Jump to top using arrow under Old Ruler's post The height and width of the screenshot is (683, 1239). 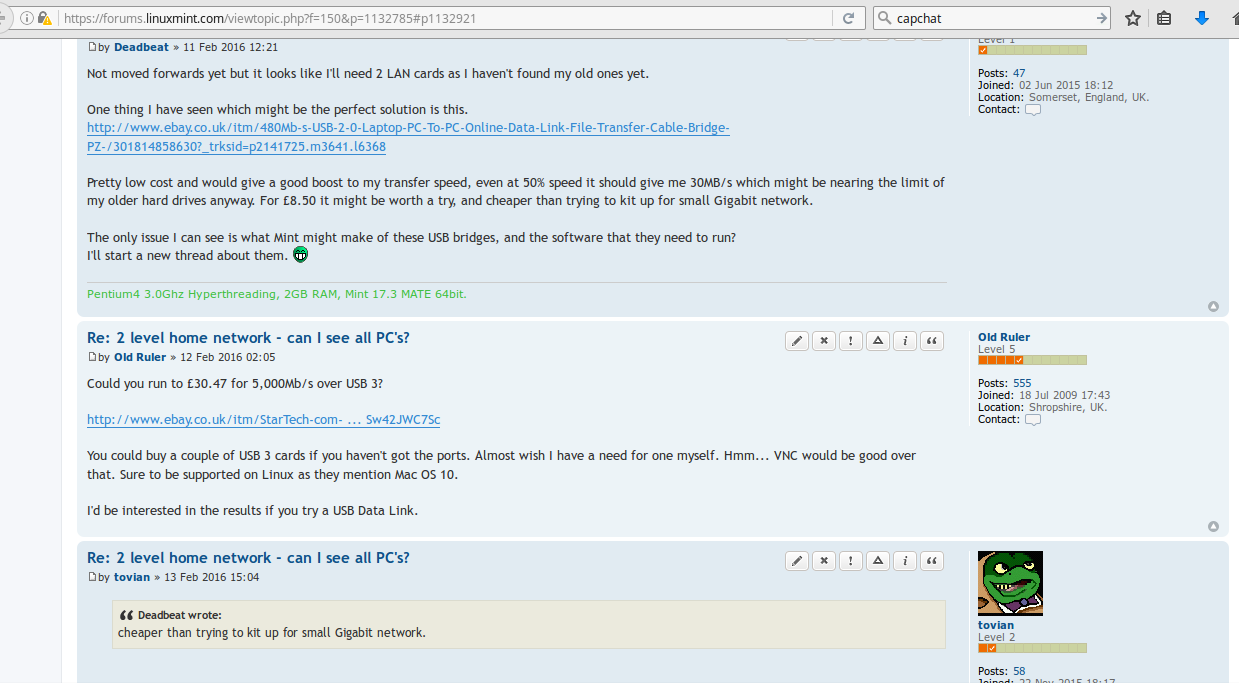[x=1213, y=527]
